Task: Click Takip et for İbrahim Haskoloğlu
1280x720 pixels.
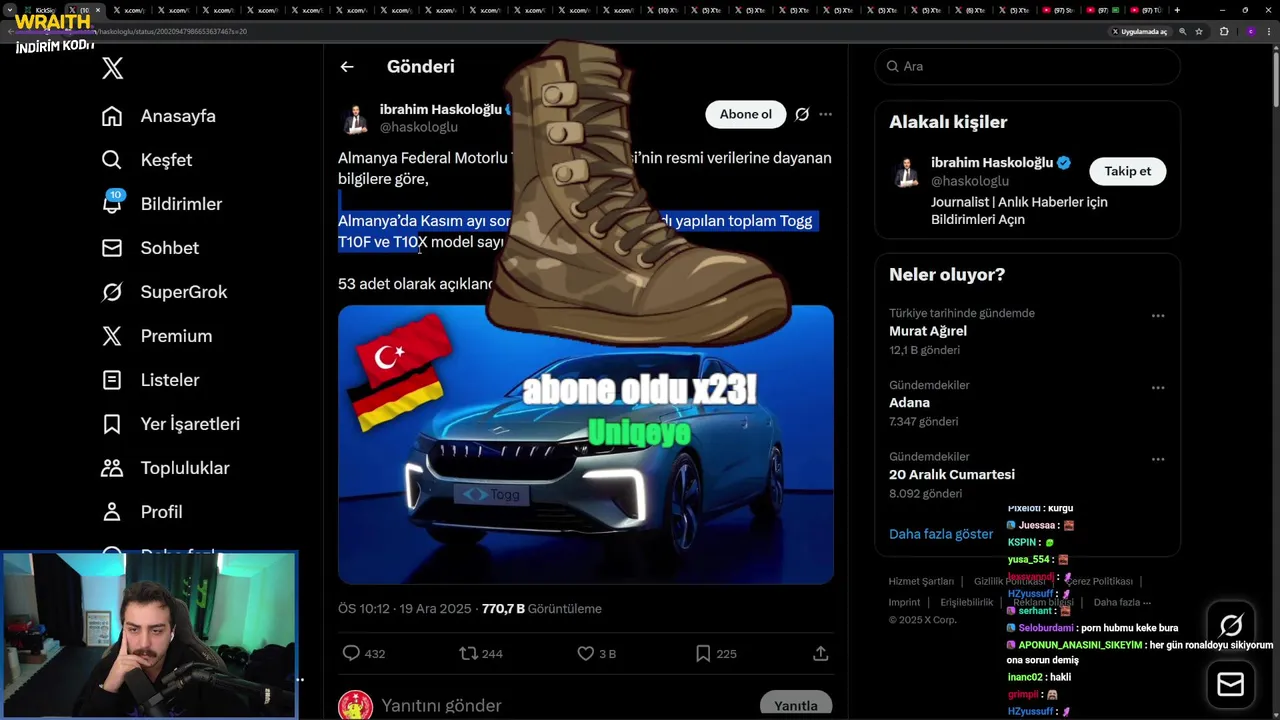Action: coord(1127,171)
